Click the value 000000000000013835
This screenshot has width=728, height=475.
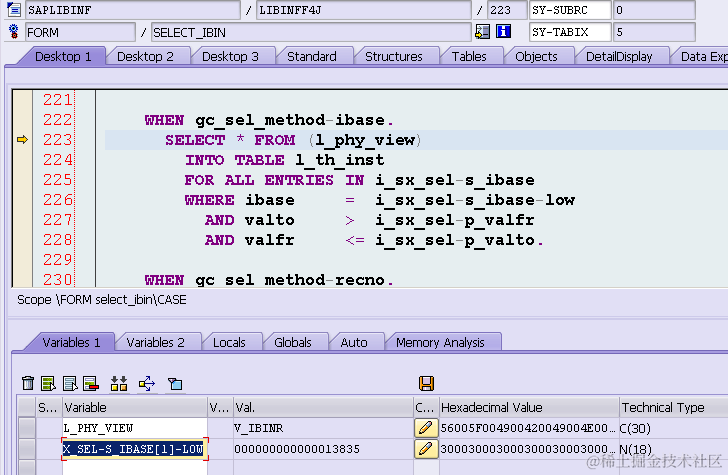(297, 449)
